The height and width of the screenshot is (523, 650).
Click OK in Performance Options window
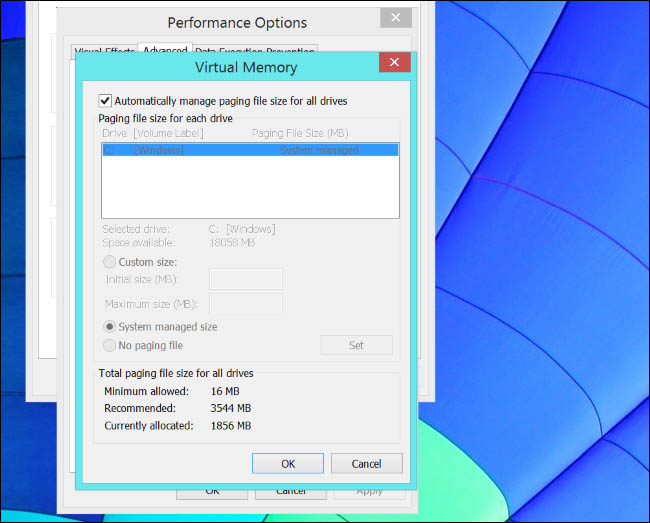click(212, 492)
